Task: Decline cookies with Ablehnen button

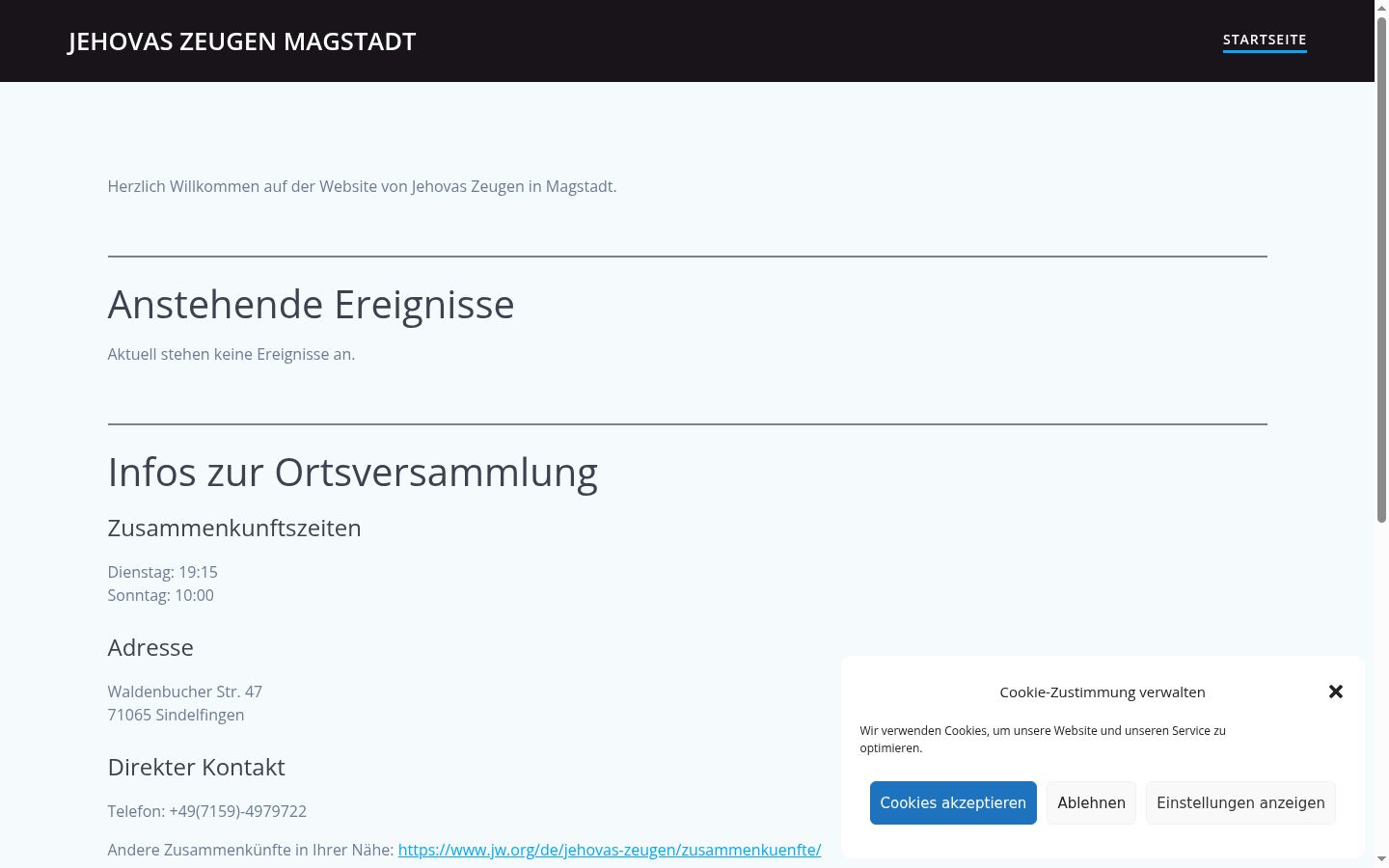Action: 1091,802
